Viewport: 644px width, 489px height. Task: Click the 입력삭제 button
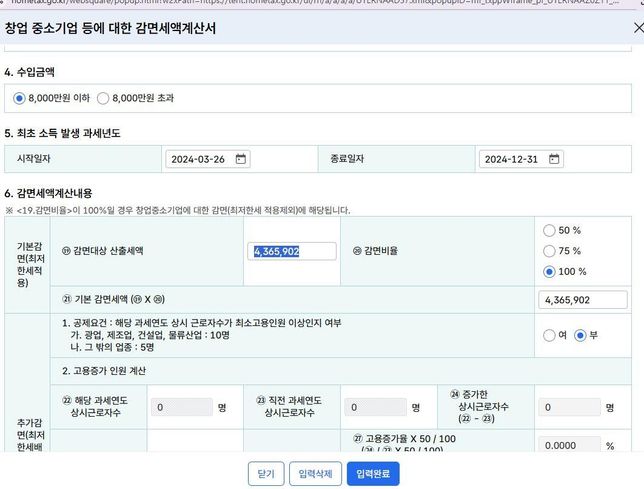tap(314, 474)
